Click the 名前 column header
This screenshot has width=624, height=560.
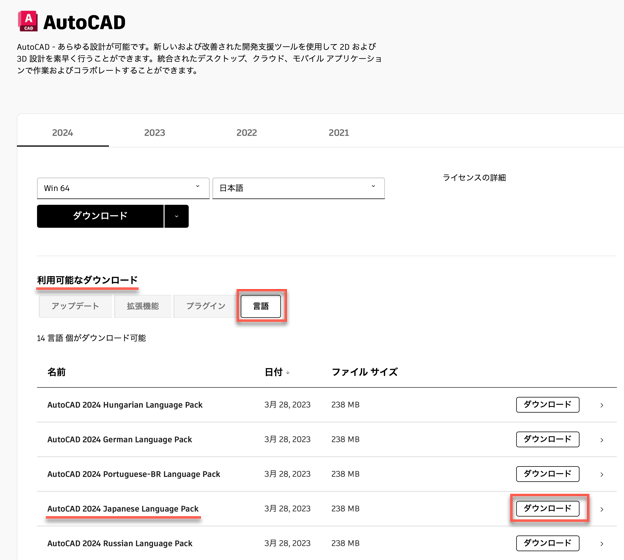pos(57,372)
